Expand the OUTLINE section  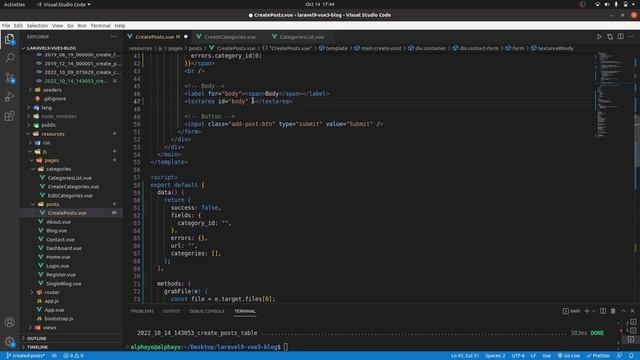[36, 338]
